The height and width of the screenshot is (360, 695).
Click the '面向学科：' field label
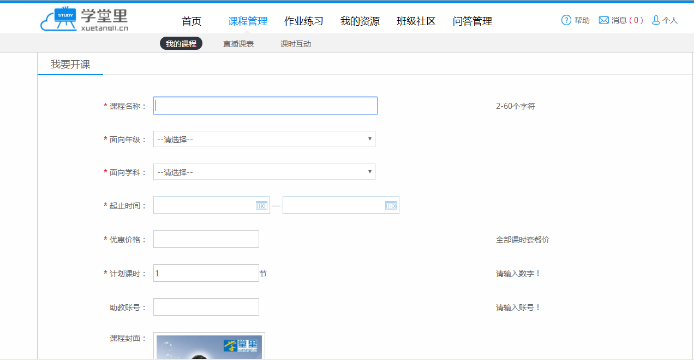point(128,172)
